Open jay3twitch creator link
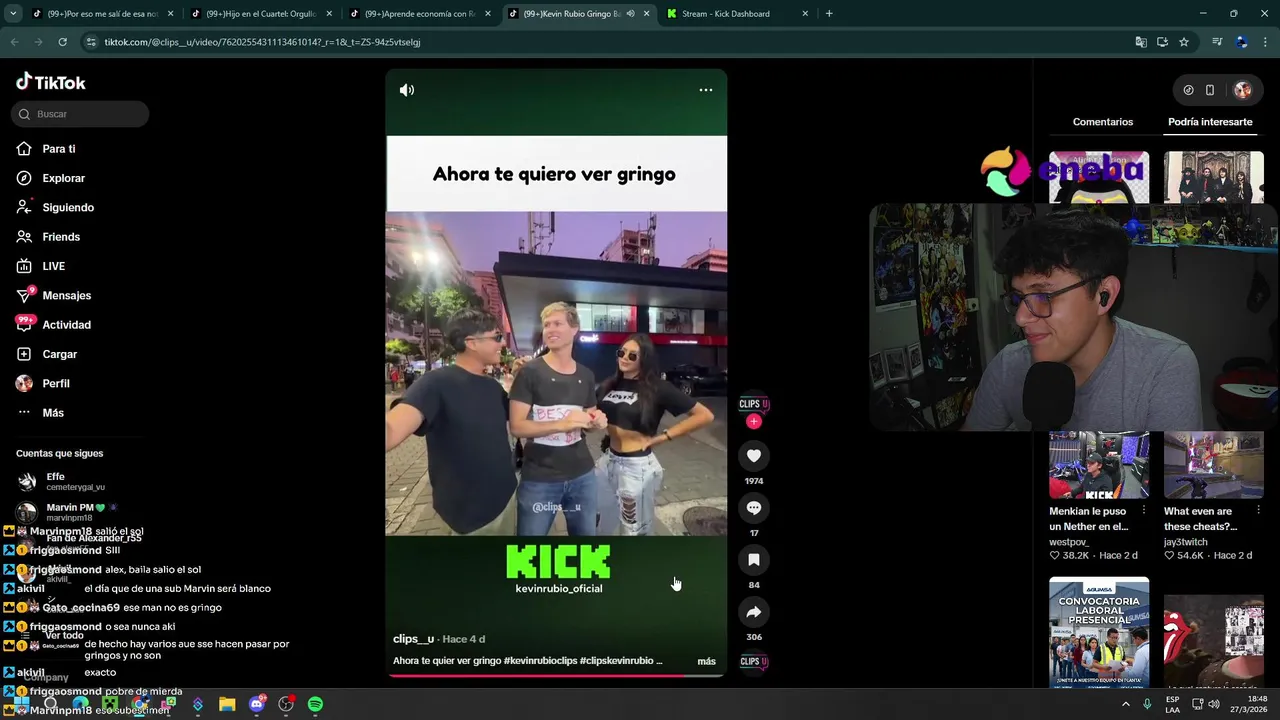This screenshot has width=1280, height=720. point(1185,542)
